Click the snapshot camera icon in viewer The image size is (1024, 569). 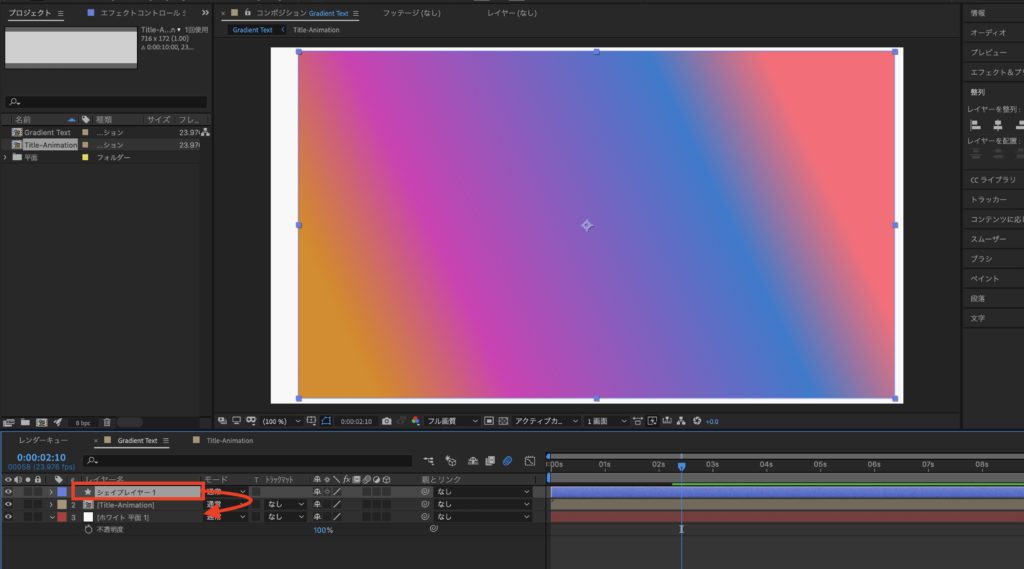[386, 421]
